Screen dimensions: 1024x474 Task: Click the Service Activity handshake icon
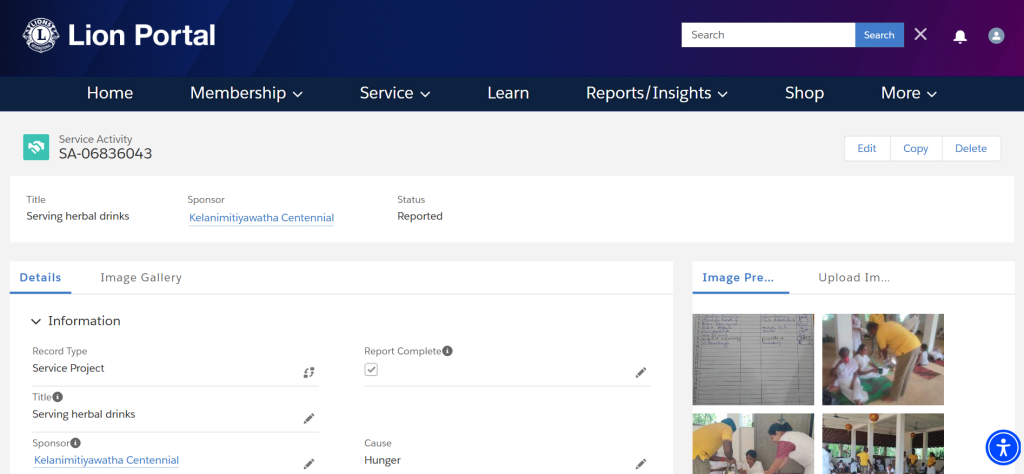[x=36, y=147]
